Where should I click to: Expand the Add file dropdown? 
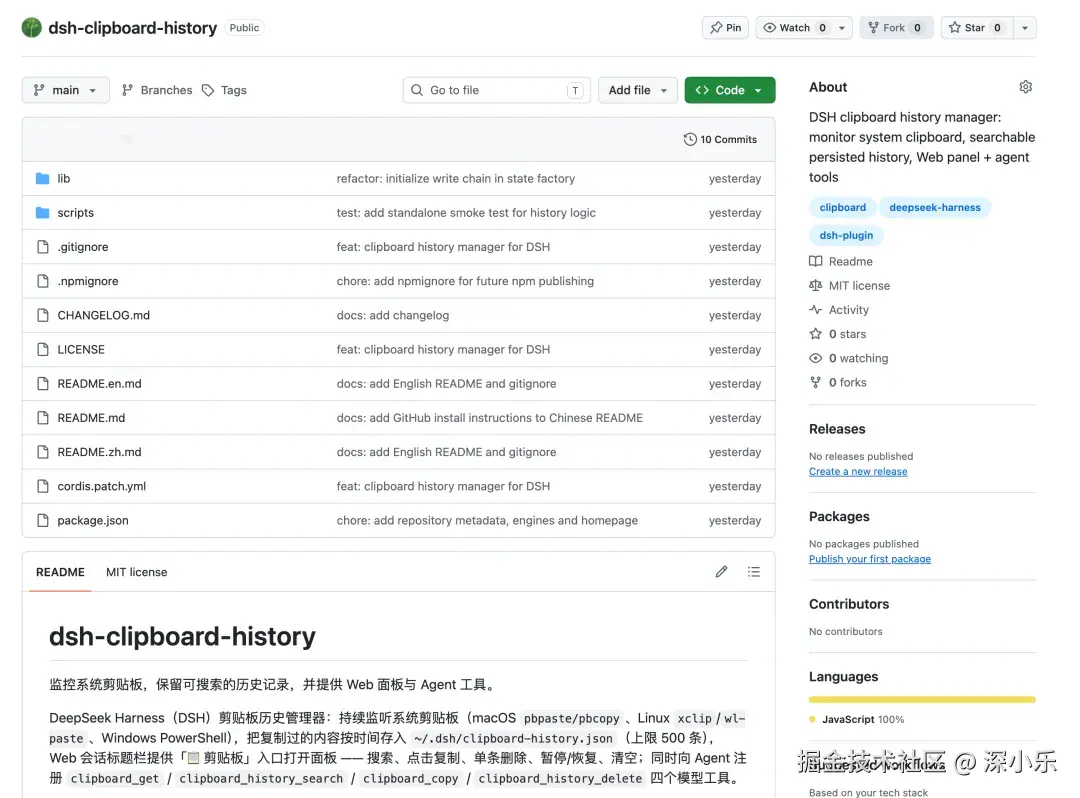[638, 90]
